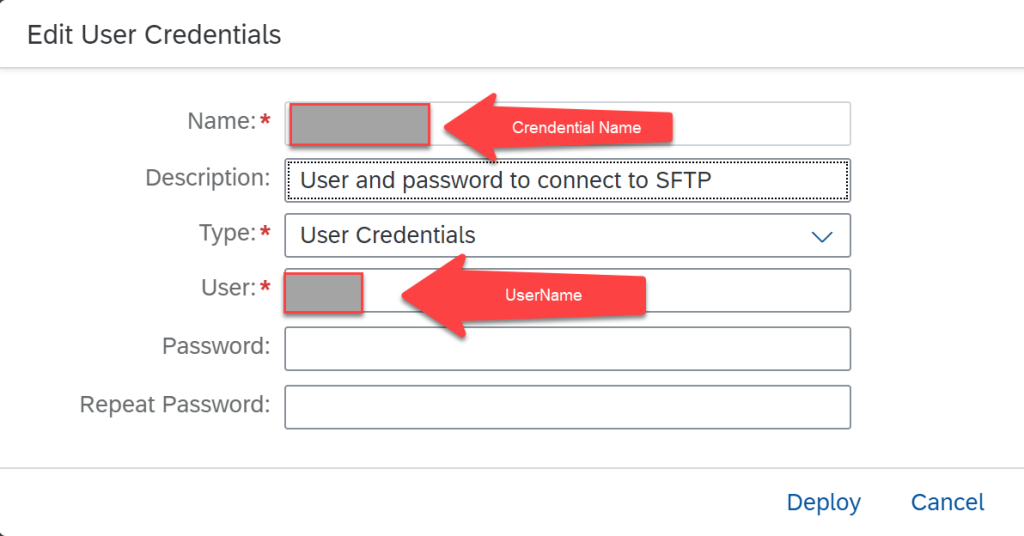This screenshot has width=1024, height=536.
Task: Focus the Description text field
Action: tap(567, 181)
